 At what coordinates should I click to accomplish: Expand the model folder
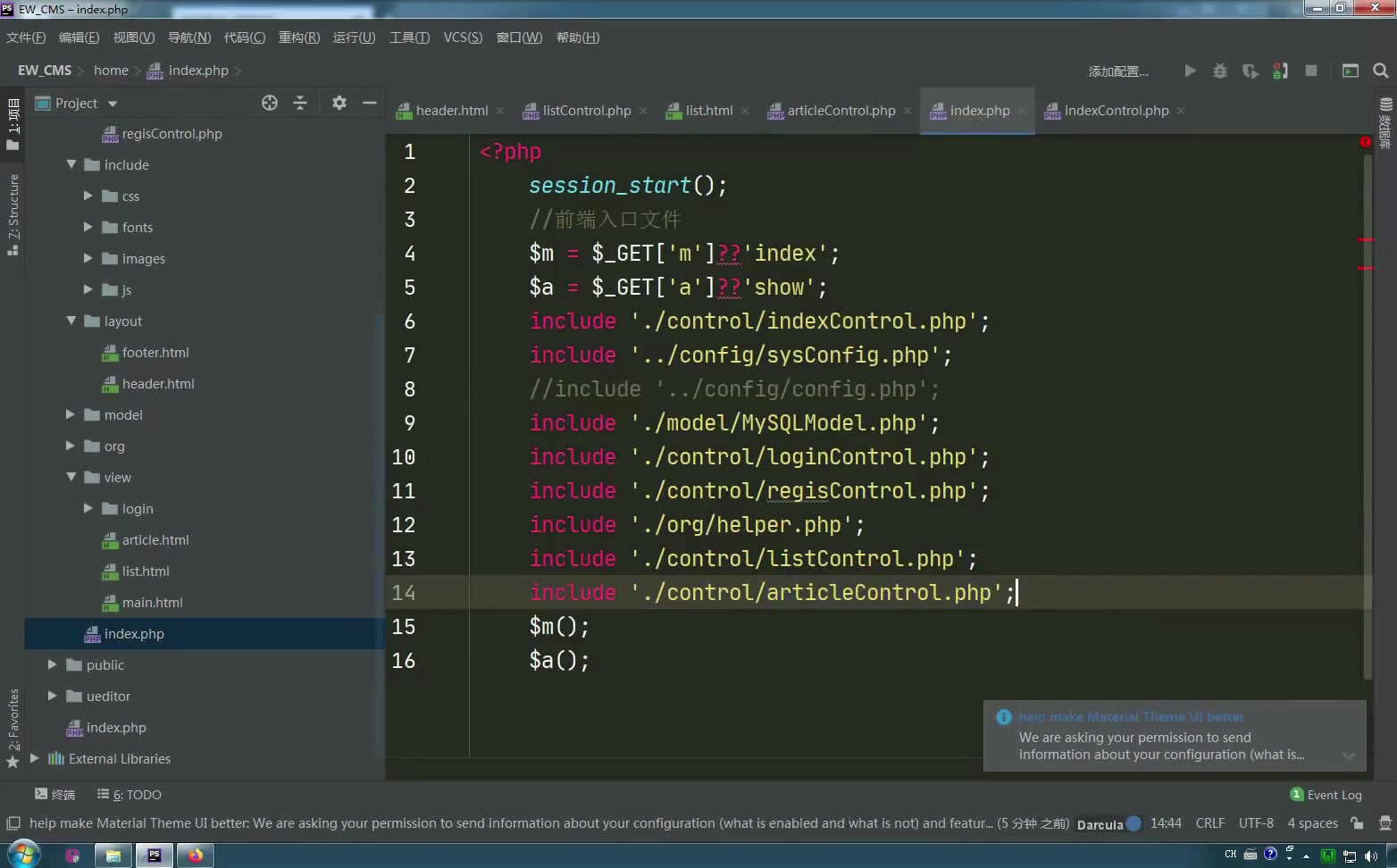coord(70,414)
